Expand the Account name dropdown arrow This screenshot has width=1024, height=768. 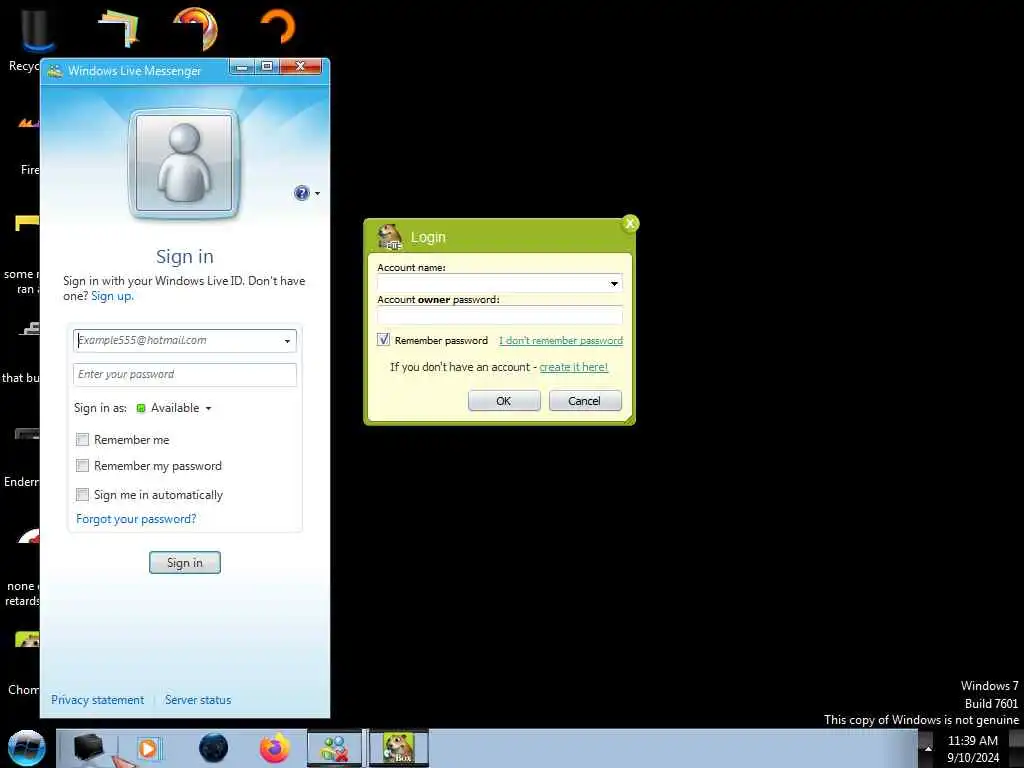click(x=614, y=283)
